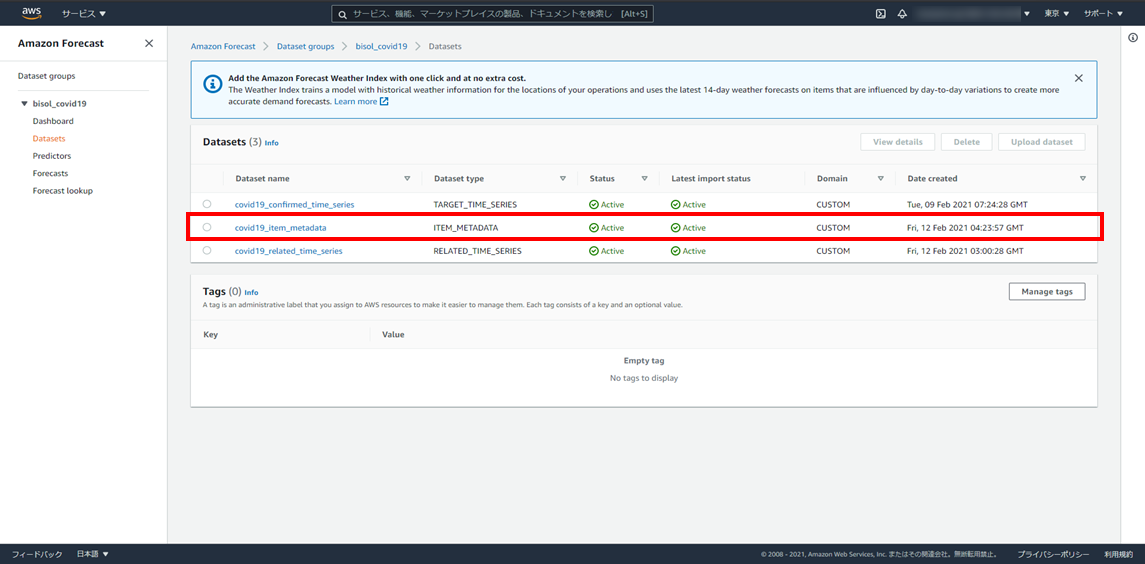Sort by Dataset name column arrow

tap(407, 179)
